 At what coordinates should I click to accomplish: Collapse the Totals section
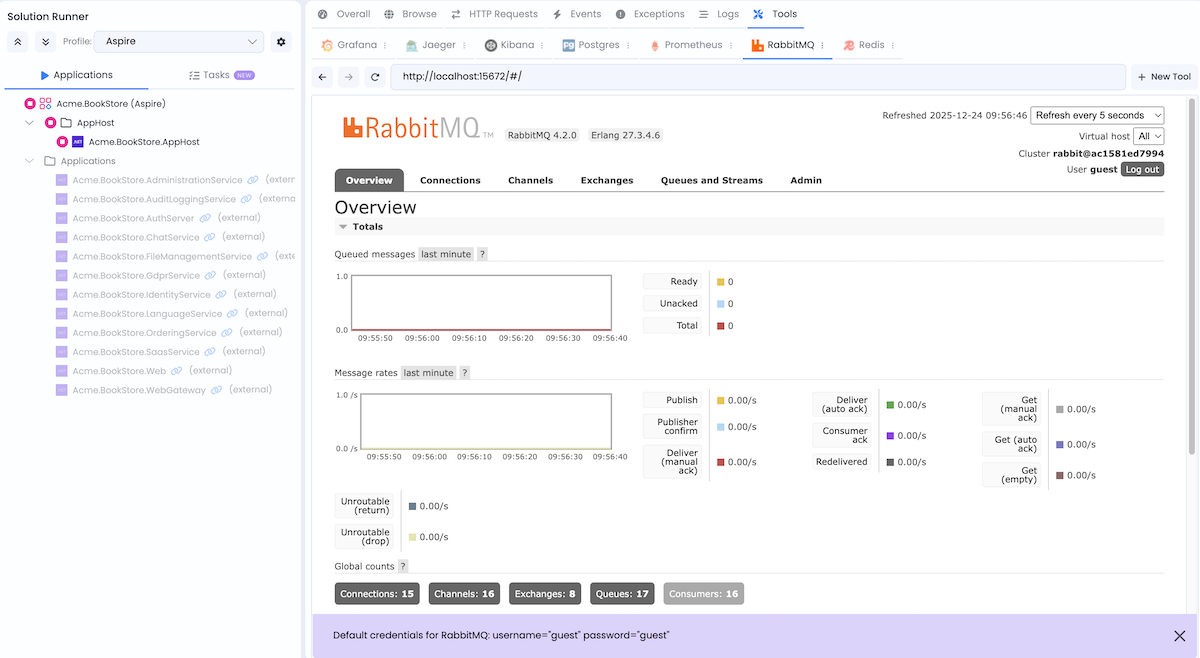tap(345, 224)
